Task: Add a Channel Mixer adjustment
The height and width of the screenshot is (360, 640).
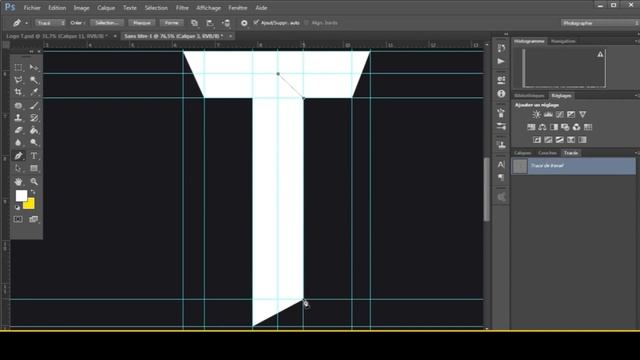Action: pos(576,127)
